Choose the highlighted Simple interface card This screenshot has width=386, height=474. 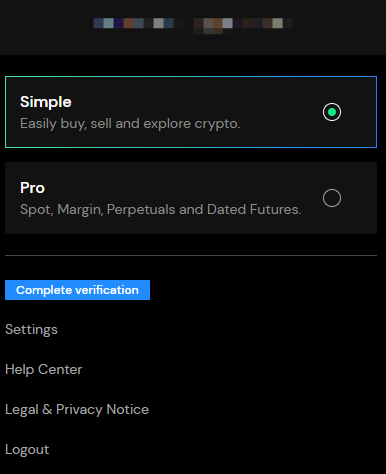[191, 112]
